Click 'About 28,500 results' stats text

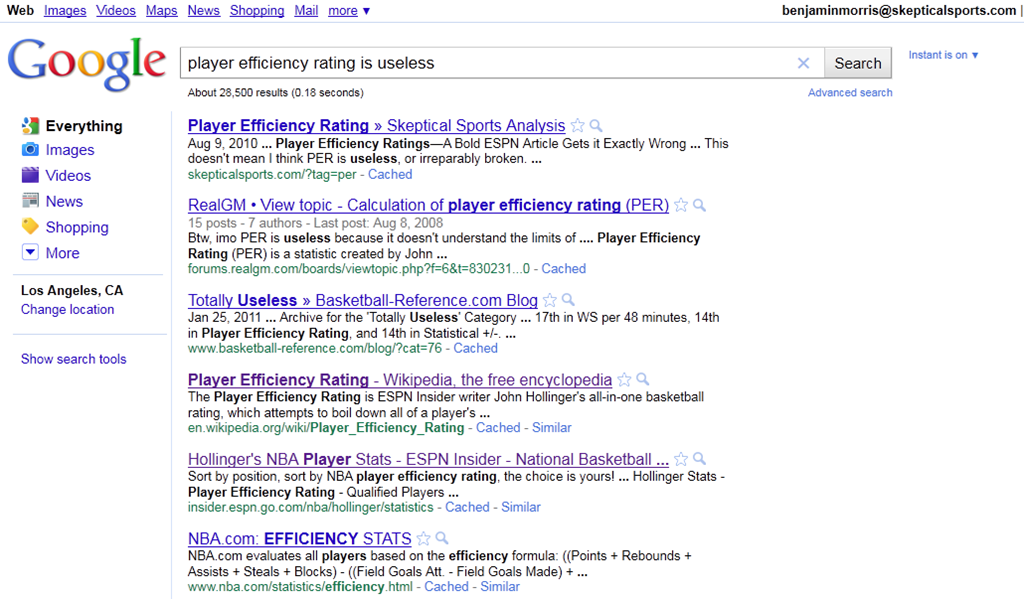click(x=276, y=93)
